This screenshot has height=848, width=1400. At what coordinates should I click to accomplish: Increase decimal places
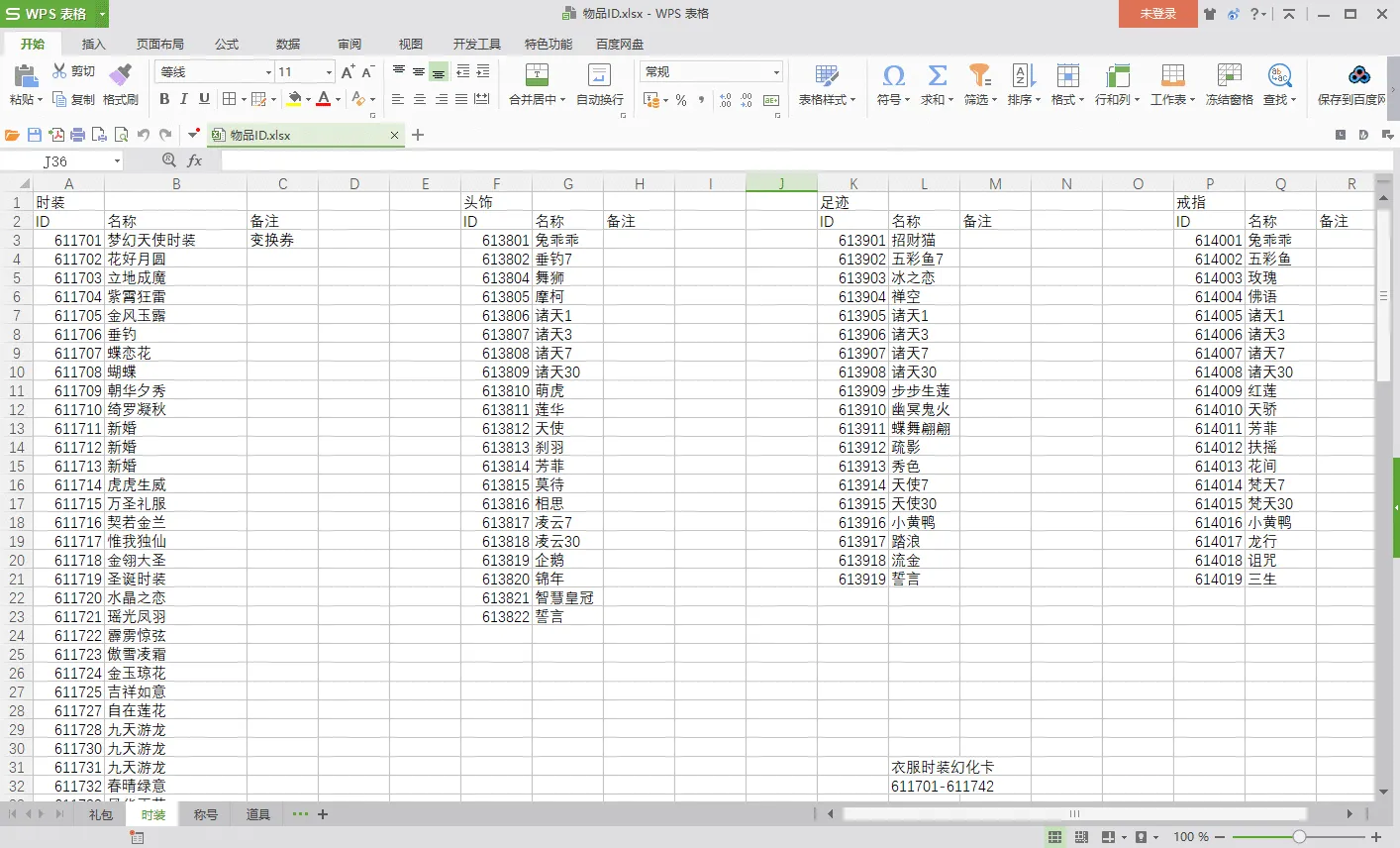click(x=726, y=100)
